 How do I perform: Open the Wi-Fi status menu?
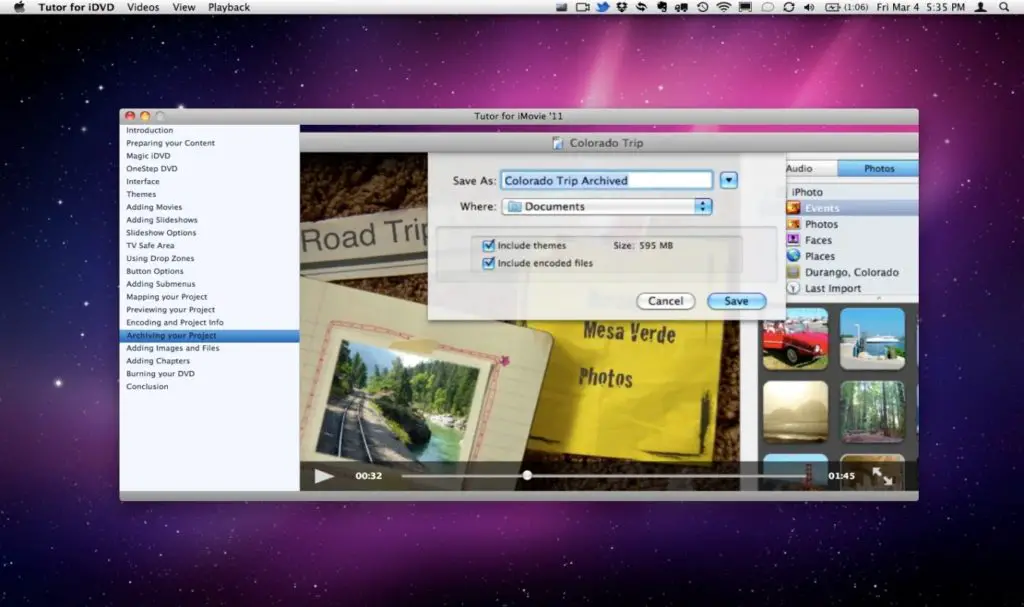coord(724,7)
